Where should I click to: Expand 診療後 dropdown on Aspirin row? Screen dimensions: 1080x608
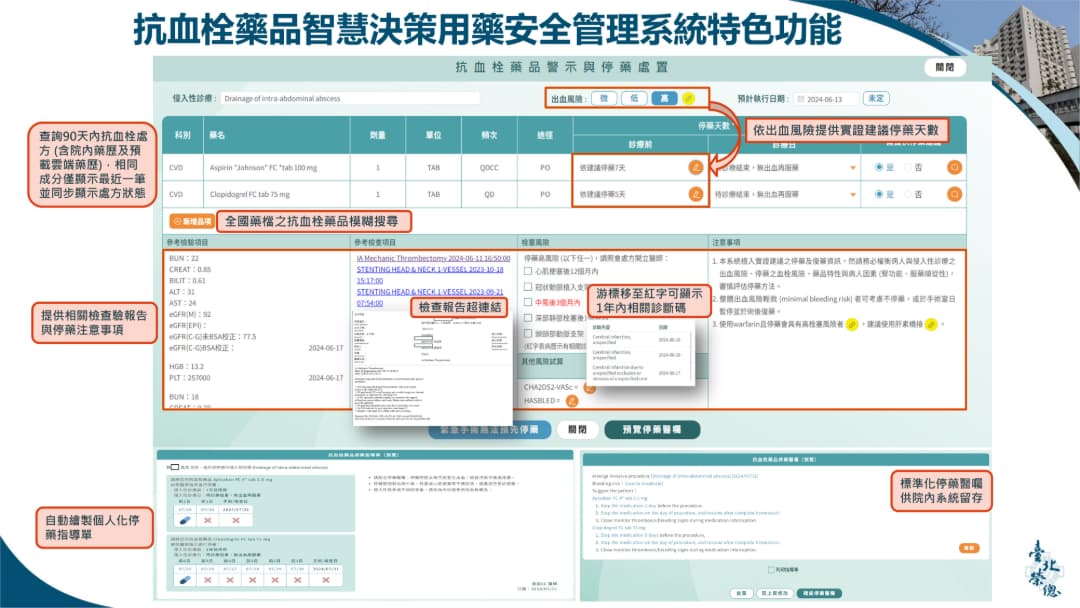pyautogui.click(x=853, y=168)
